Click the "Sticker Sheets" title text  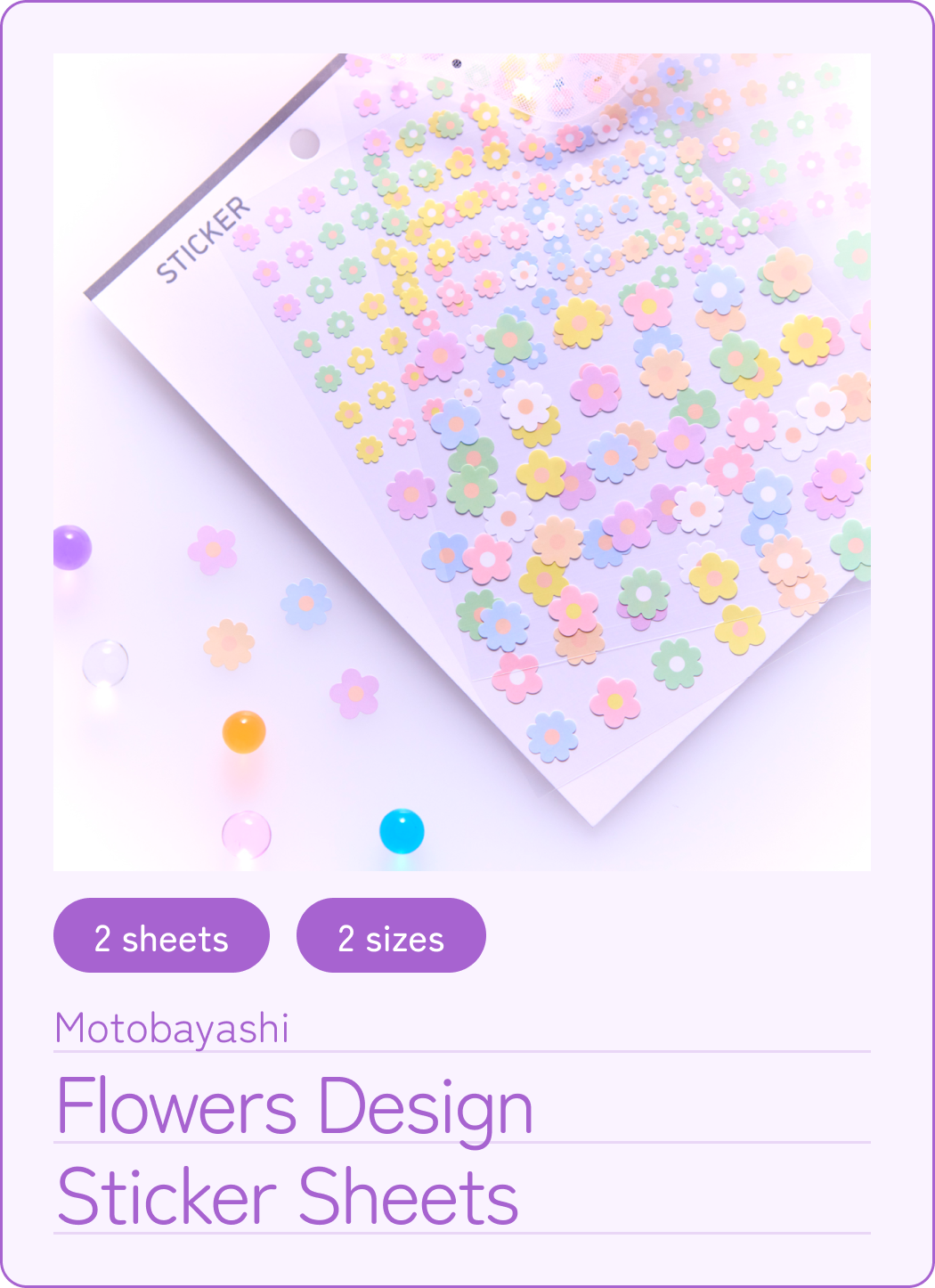[x=288, y=1196]
